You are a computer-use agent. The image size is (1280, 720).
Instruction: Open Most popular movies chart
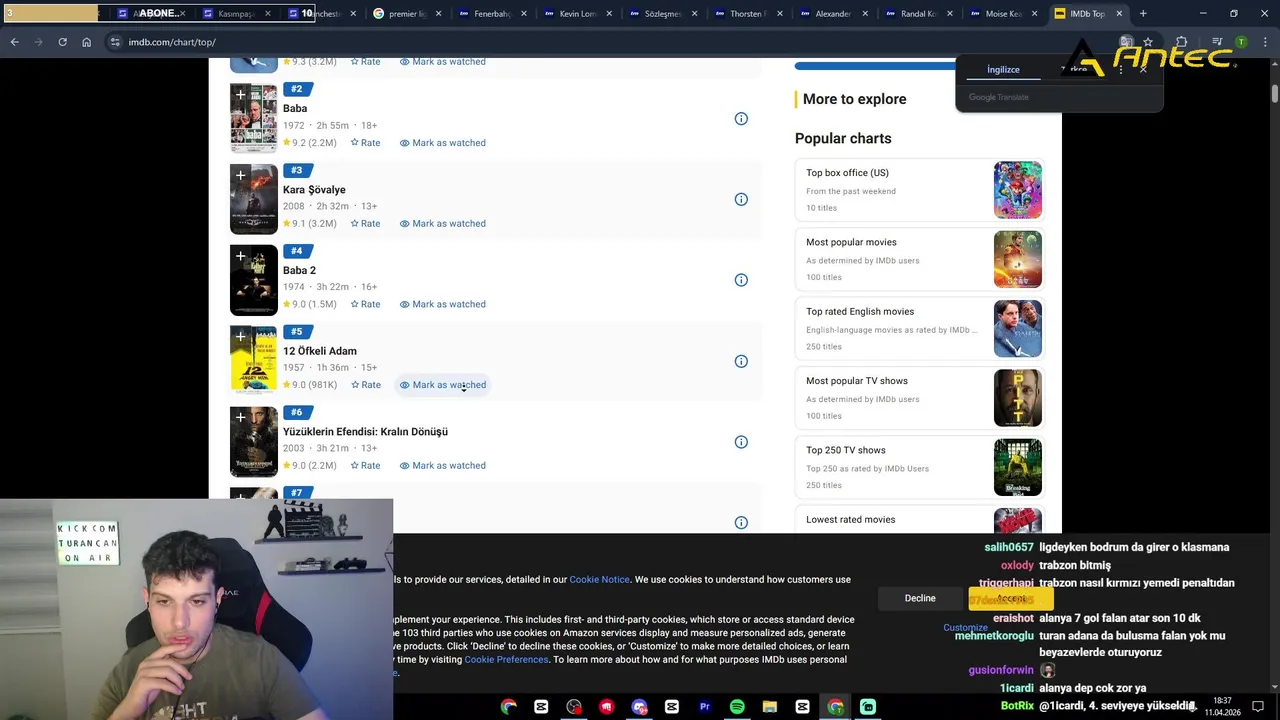pyautogui.click(x=919, y=259)
